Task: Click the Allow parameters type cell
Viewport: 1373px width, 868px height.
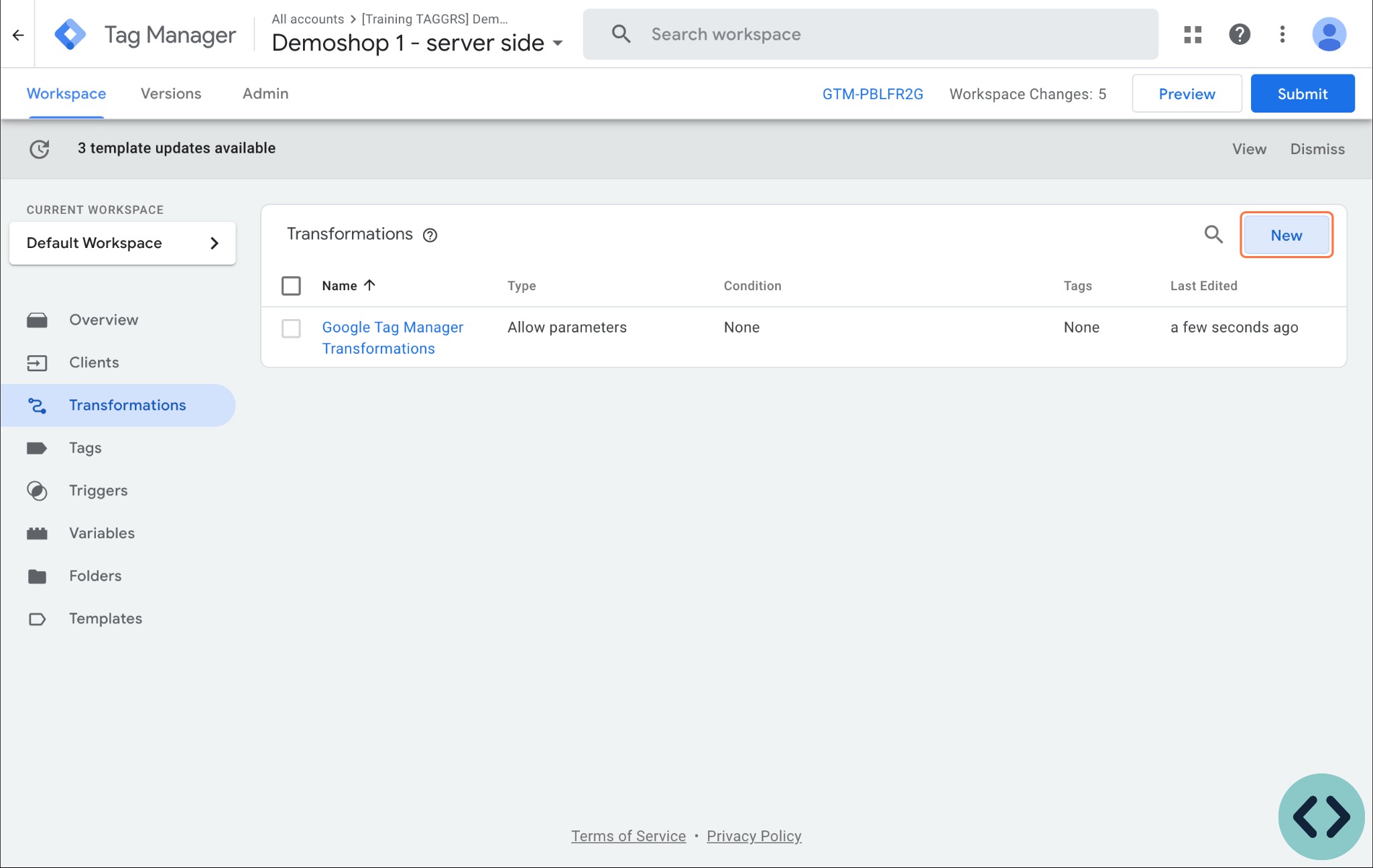Action: pyautogui.click(x=567, y=328)
